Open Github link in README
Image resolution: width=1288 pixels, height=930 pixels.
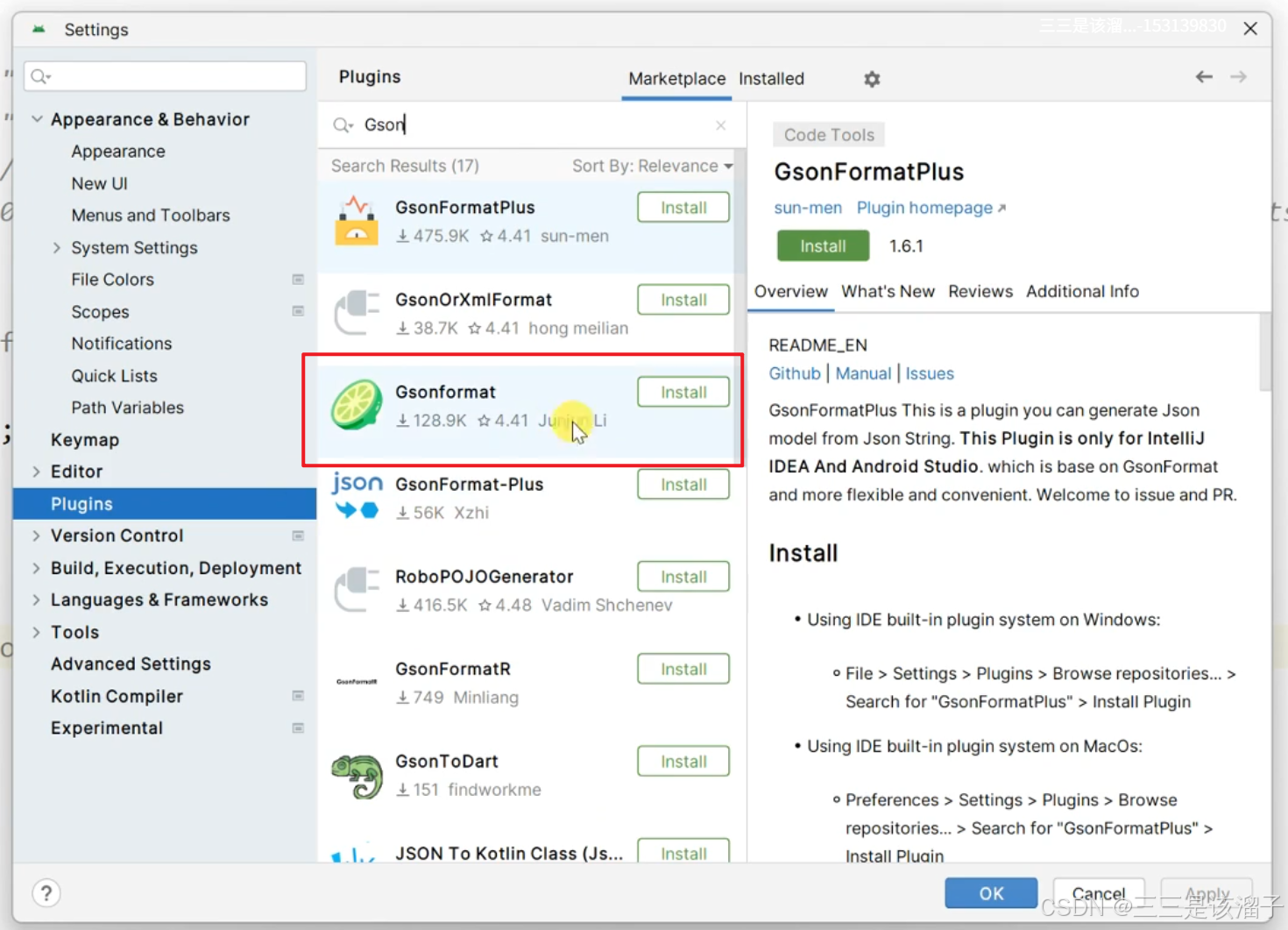(795, 373)
